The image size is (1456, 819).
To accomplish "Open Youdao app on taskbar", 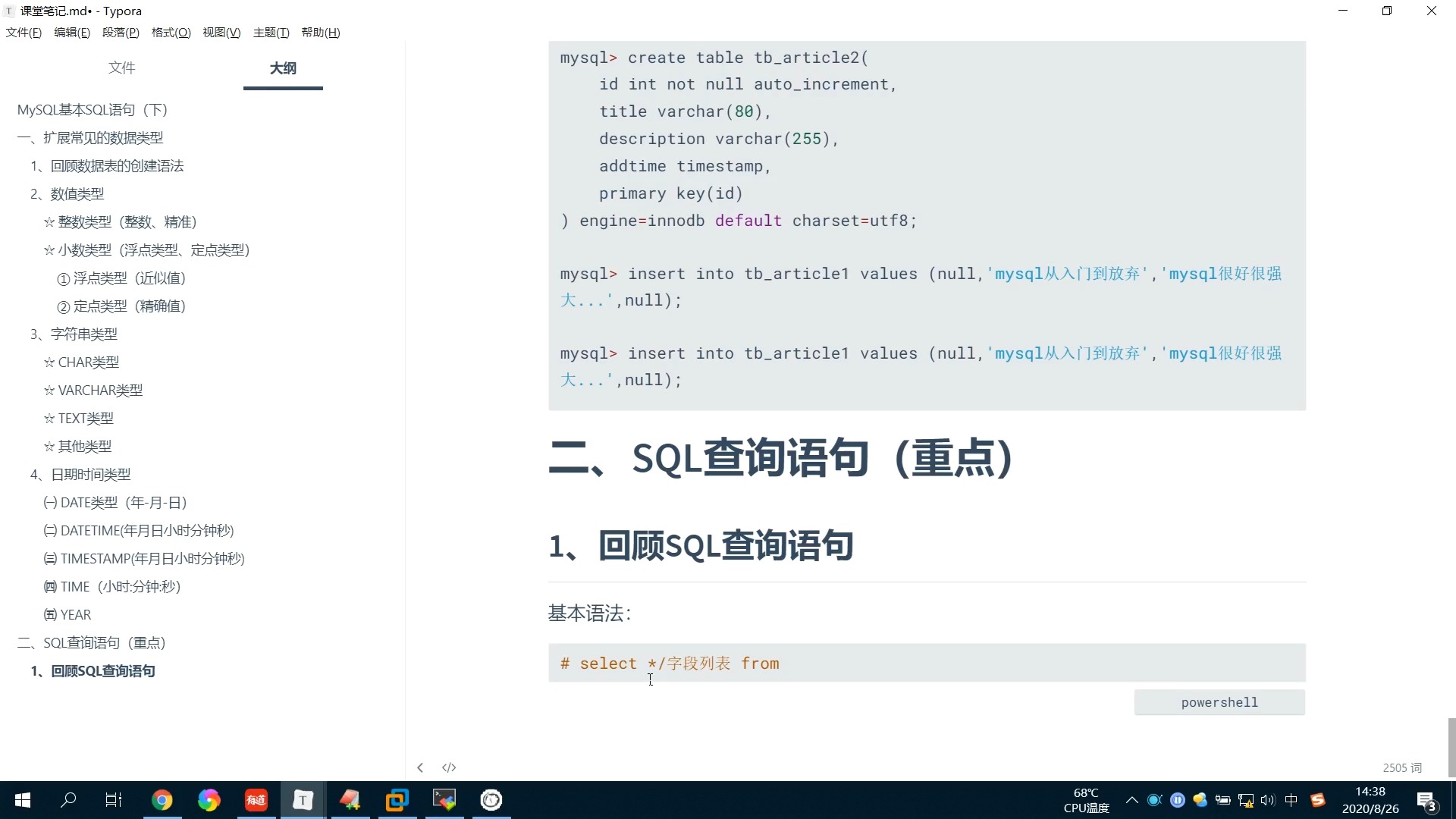I will (x=256, y=800).
